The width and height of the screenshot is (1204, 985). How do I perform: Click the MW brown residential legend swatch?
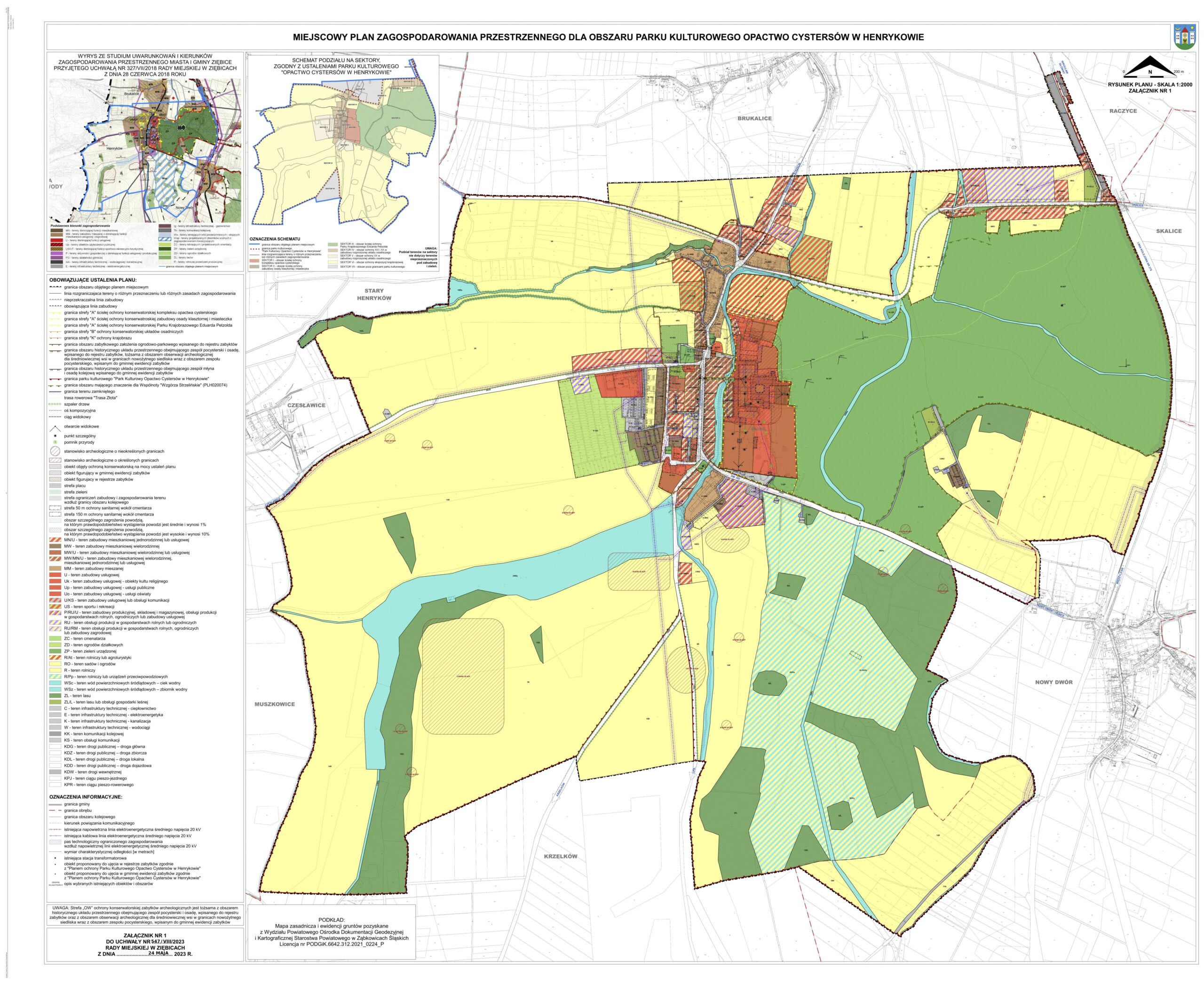(55, 546)
